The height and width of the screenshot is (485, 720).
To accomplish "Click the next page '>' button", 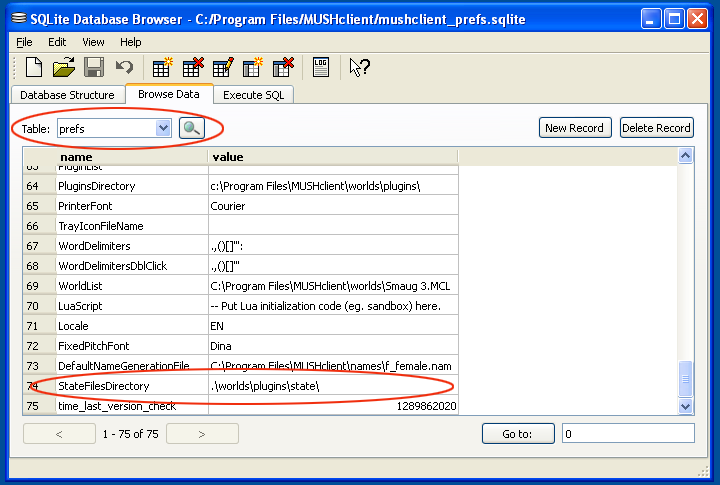I will tap(202, 434).
